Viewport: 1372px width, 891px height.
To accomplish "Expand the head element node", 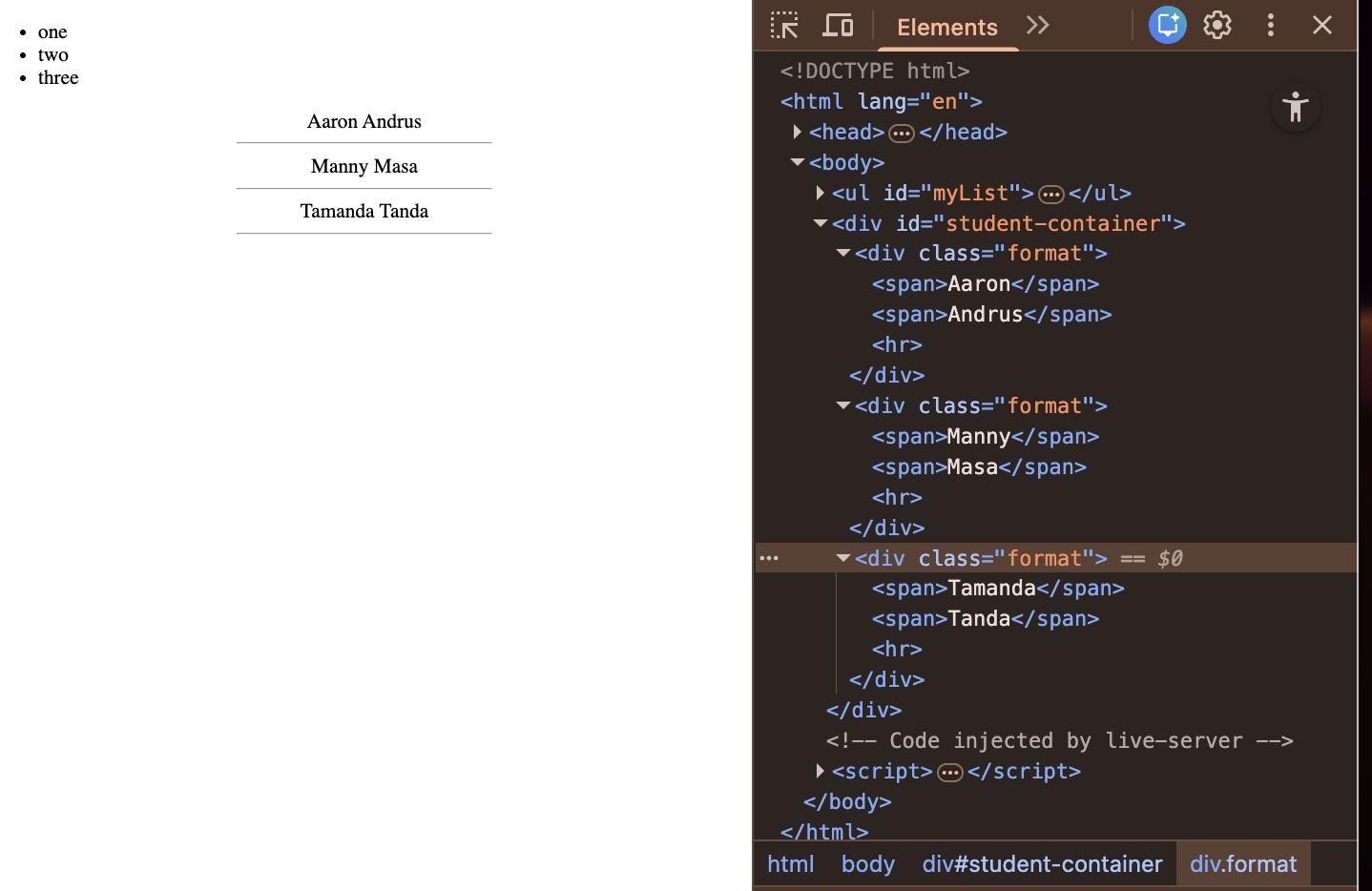I will click(x=798, y=132).
